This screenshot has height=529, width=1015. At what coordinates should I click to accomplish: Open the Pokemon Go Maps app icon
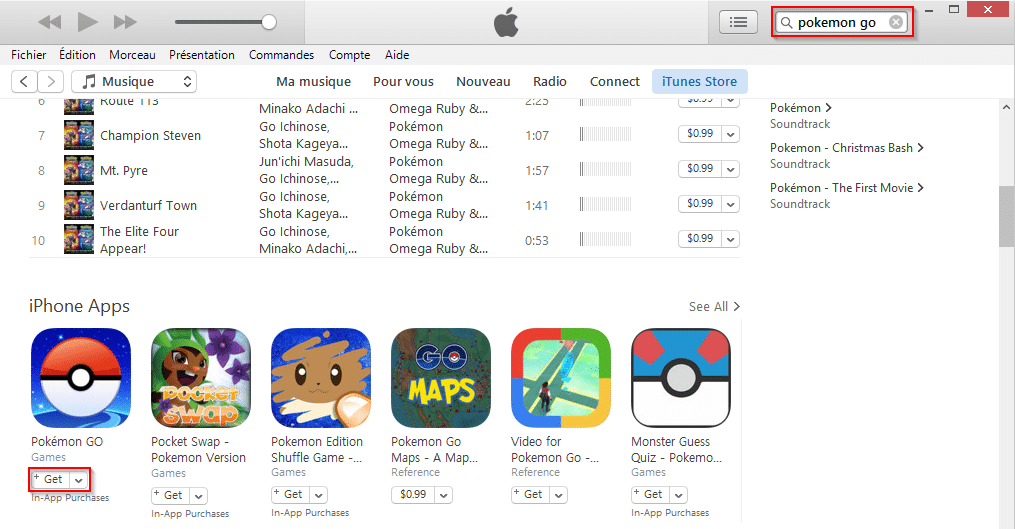tap(441, 377)
